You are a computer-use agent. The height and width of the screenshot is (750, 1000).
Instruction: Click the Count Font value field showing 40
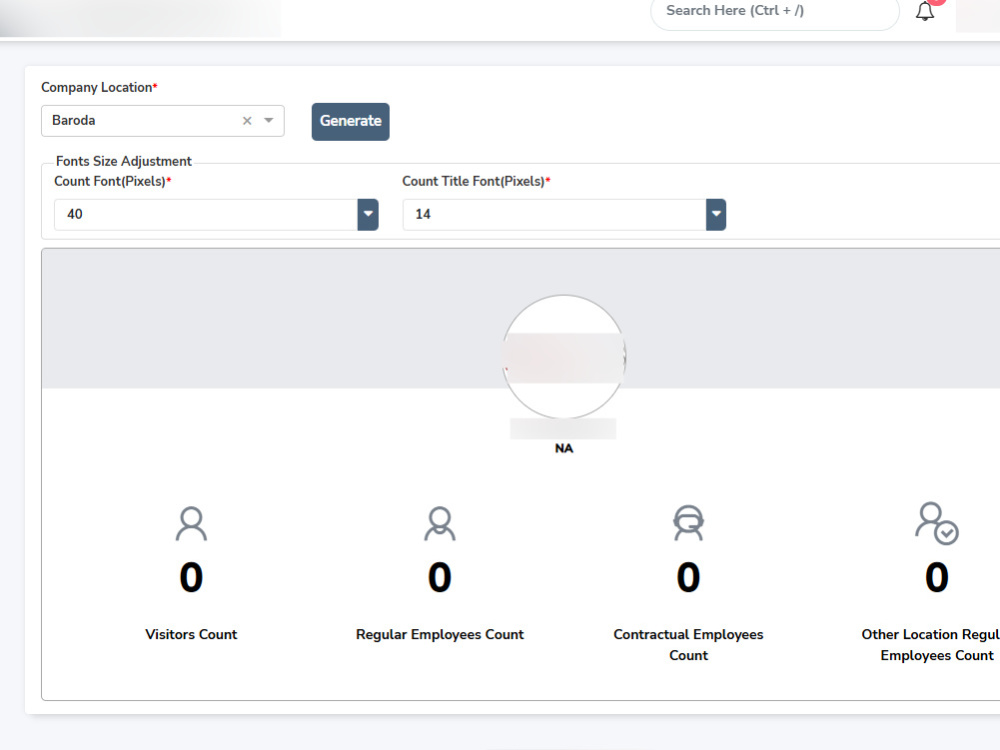click(206, 214)
